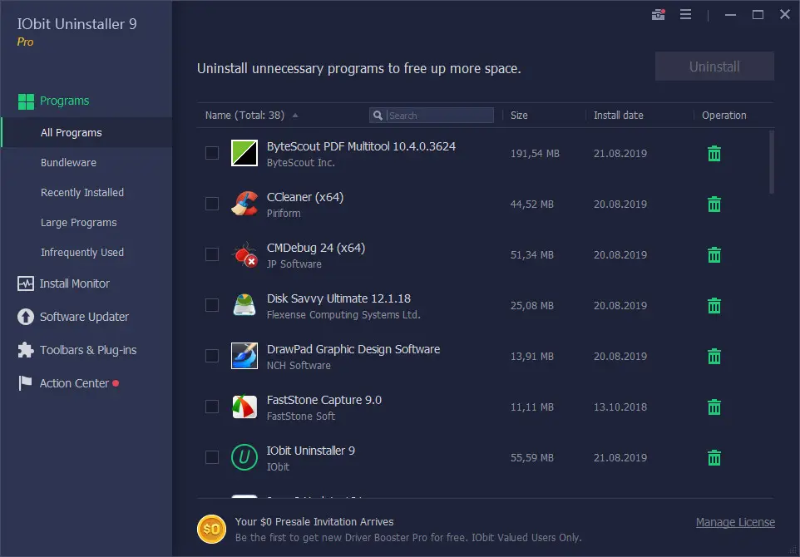Select the DrawPad Graphic Design Software checkbox
This screenshot has height=557, width=800.
click(212, 356)
